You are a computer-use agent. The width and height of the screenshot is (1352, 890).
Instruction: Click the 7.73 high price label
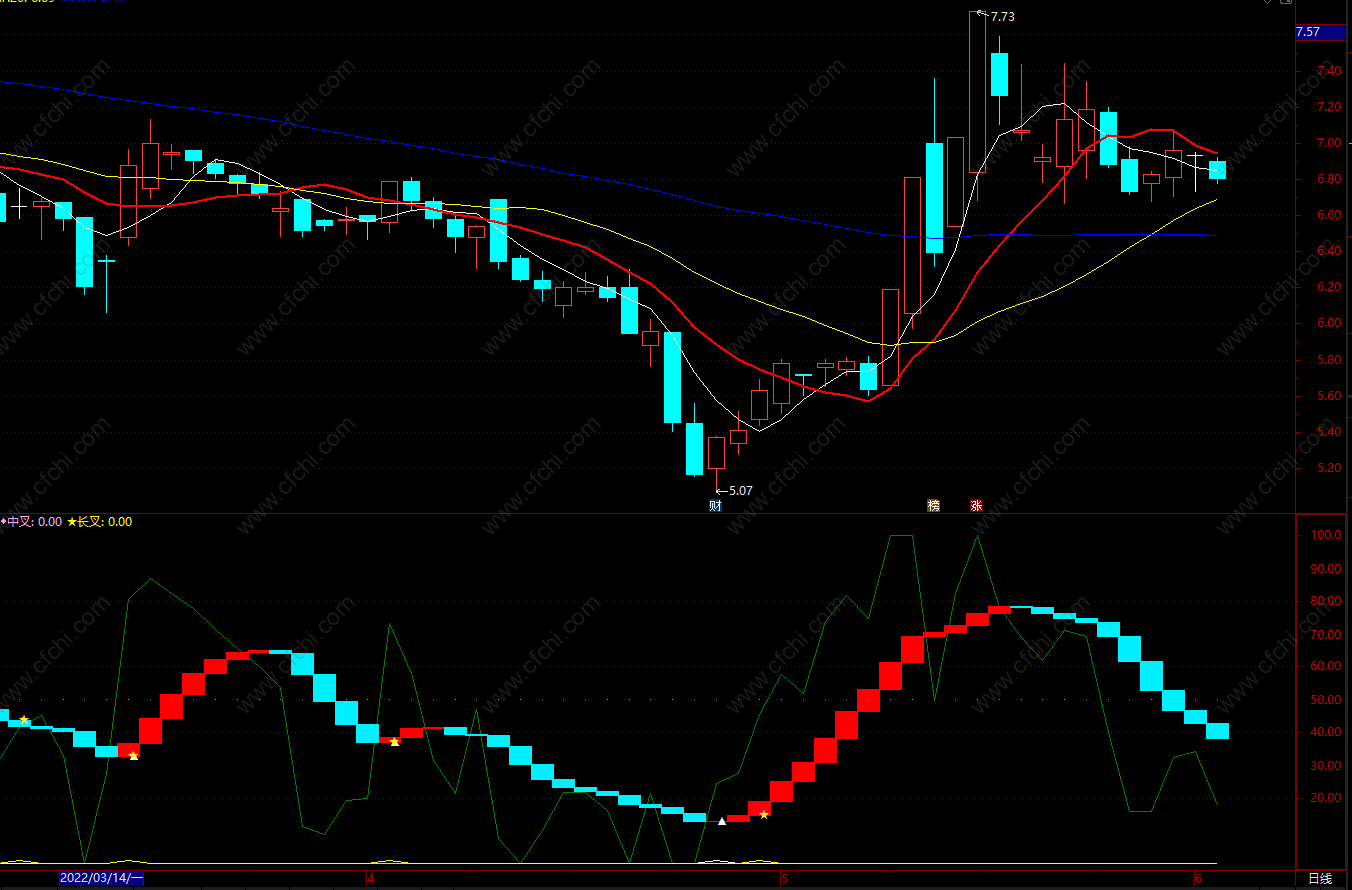tap(1002, 16)
